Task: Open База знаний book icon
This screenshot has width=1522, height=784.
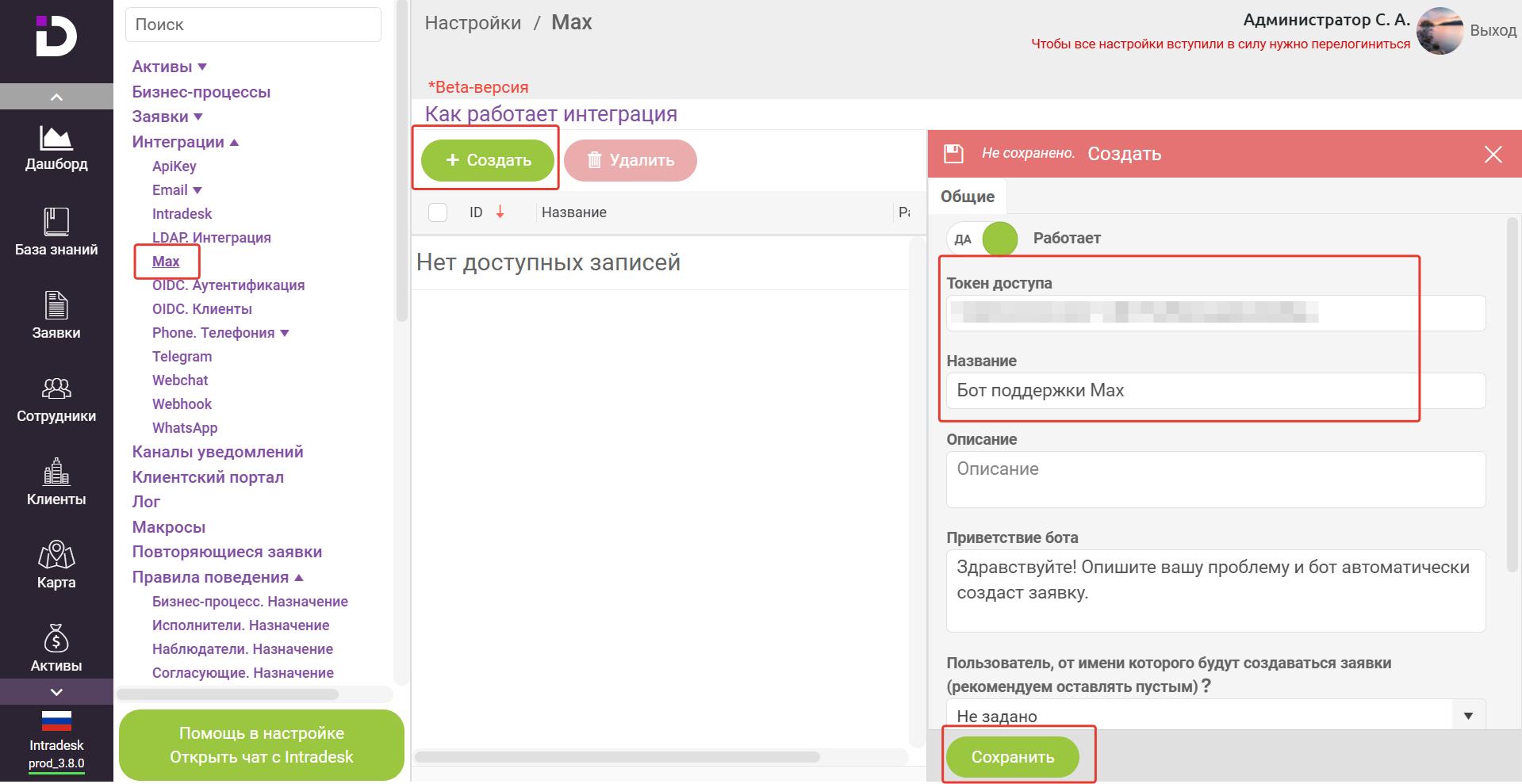Action: 56,221
